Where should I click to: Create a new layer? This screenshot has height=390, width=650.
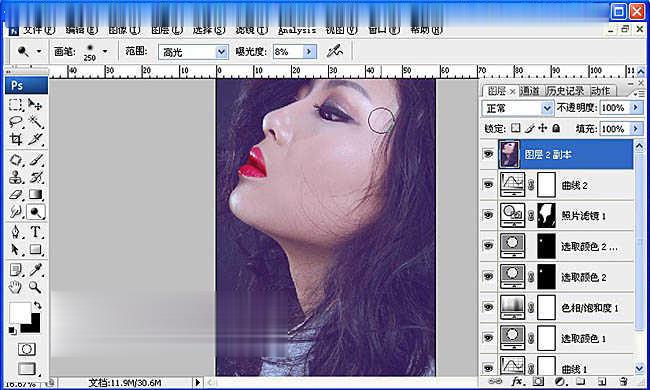[602, 381]
